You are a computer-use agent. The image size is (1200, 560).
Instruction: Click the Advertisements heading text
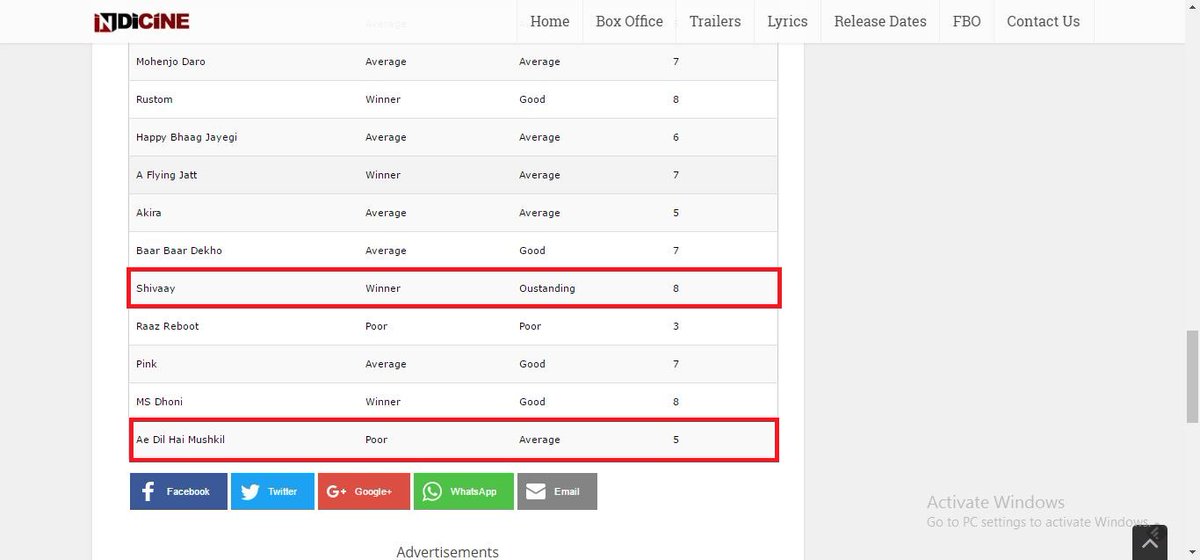point(447,552)
